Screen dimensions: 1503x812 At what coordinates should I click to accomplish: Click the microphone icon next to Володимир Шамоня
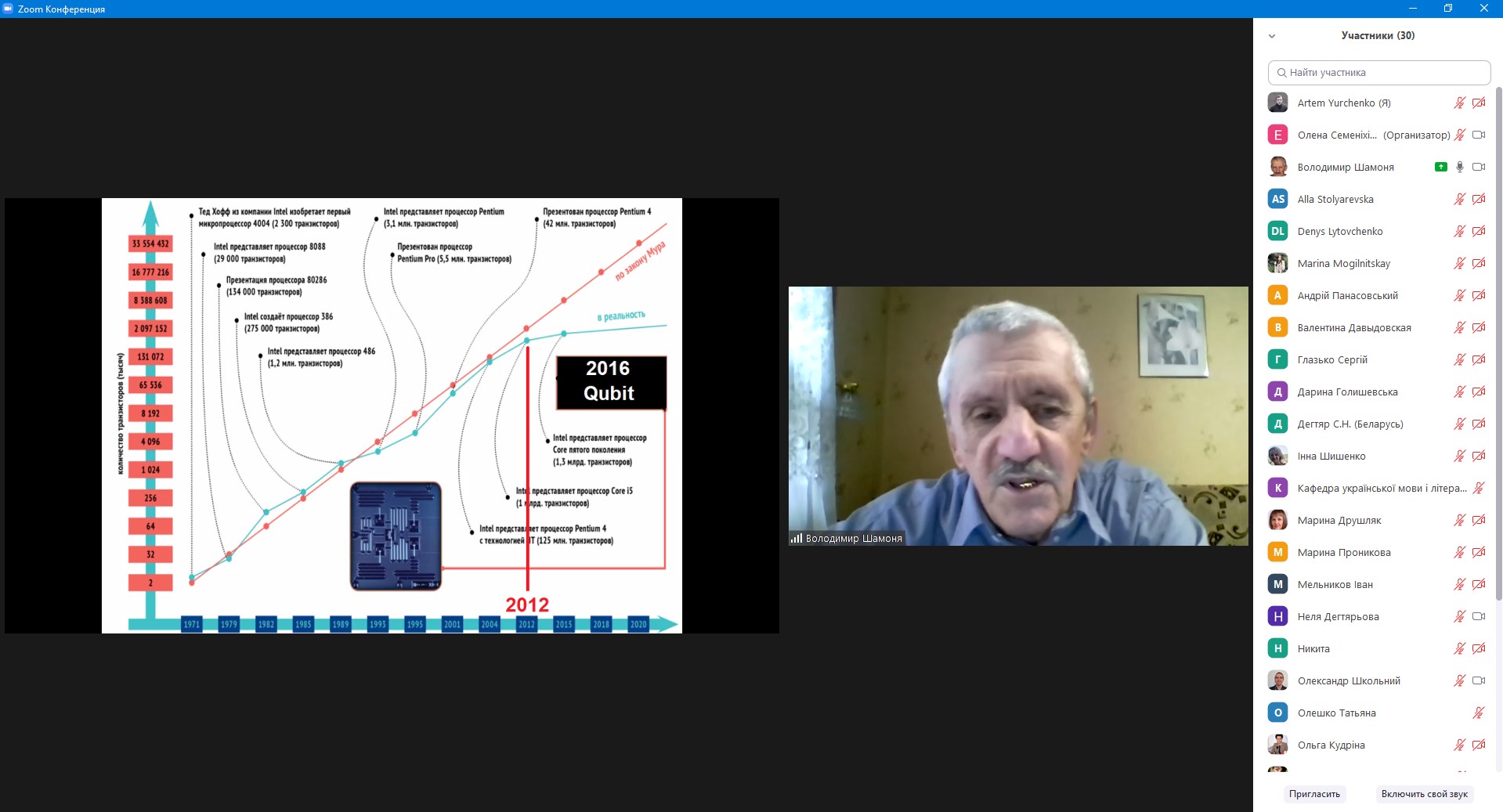(1459, 167)
